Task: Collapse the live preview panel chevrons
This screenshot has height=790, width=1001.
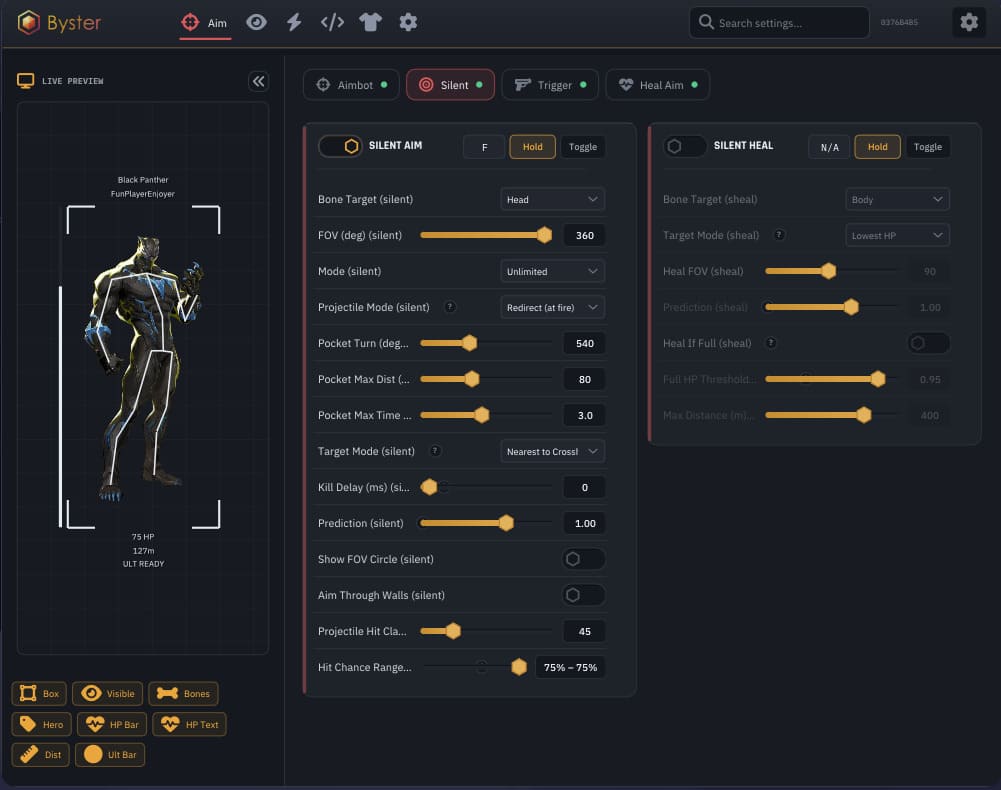Action: (258, 81)
